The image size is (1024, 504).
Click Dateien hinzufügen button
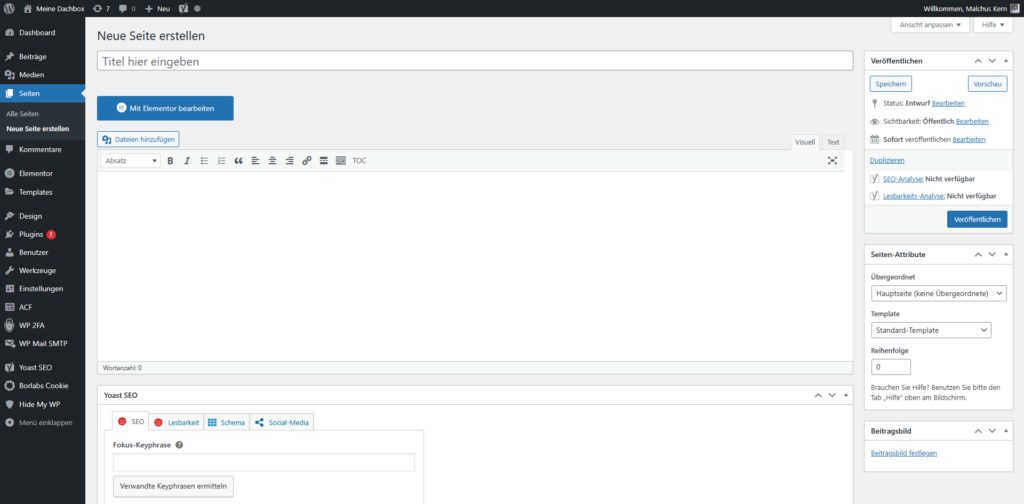(138, 139)
